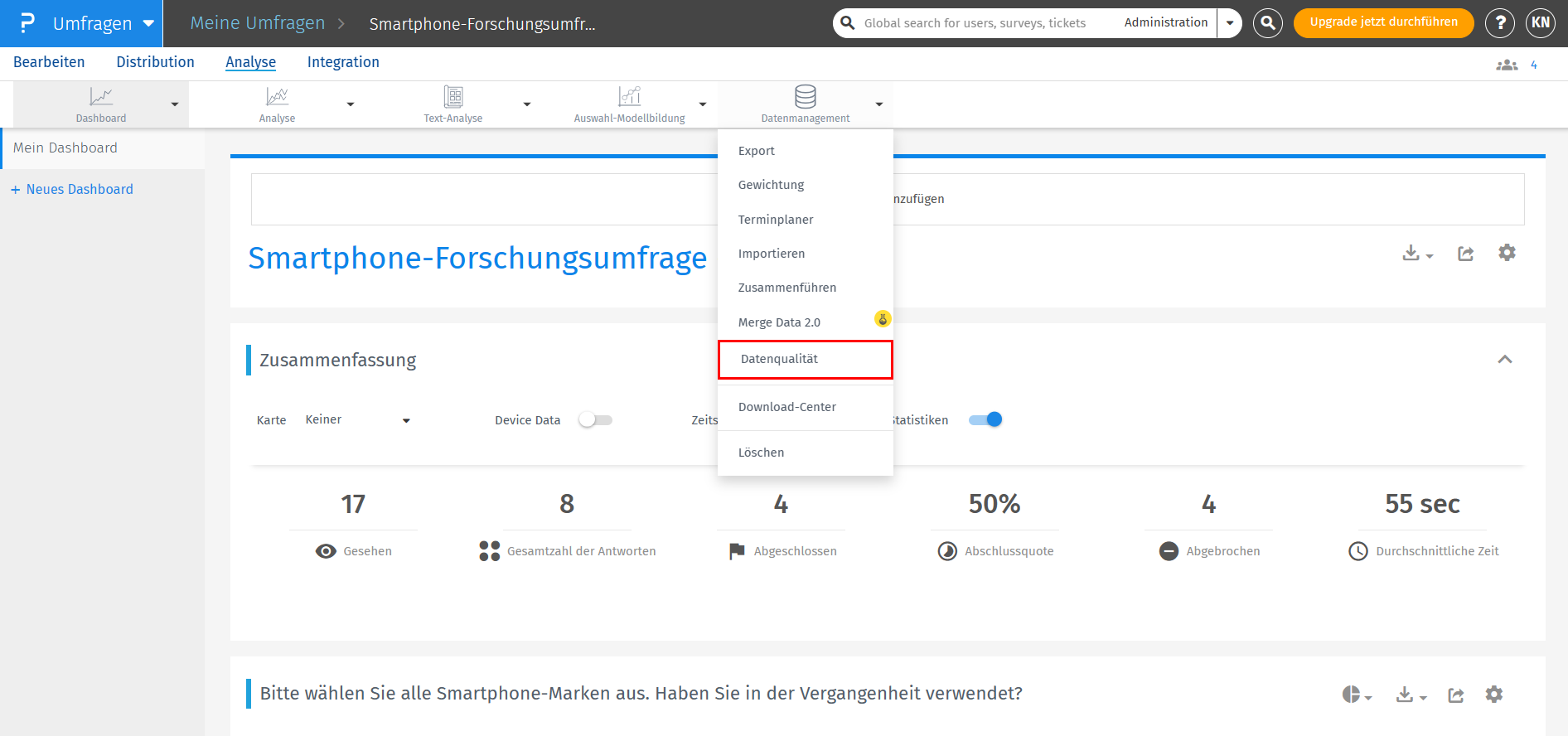The height and width of the screenshot is (736, 1568).
Task: Click share icon for smartphone brands question
Action: 1456,695
